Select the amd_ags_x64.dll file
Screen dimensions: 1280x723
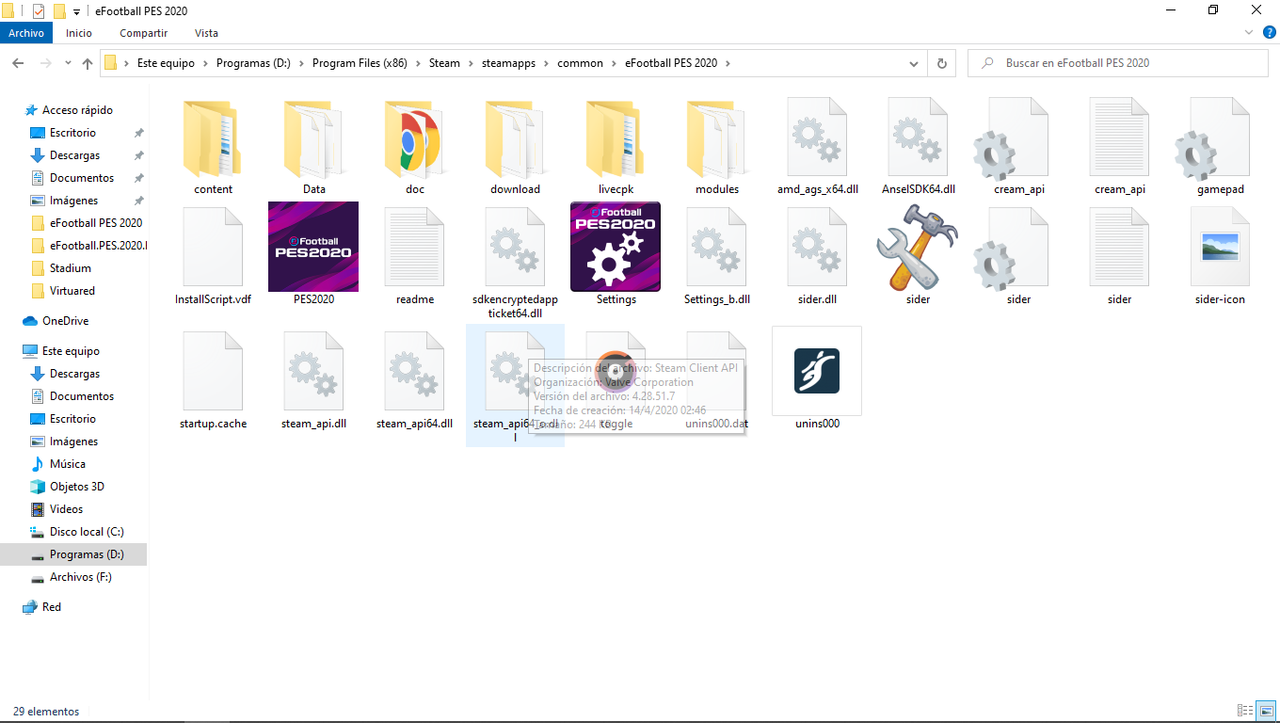click(x=818, y=148)
